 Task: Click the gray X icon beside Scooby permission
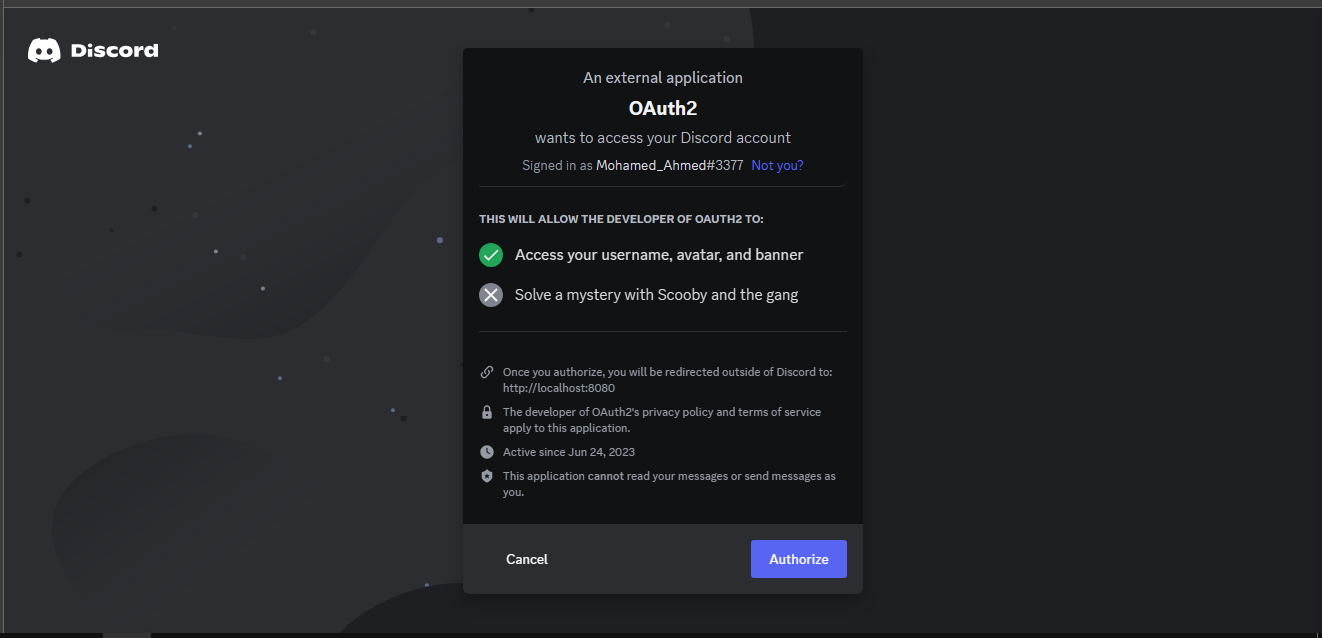tap(490, 295)
